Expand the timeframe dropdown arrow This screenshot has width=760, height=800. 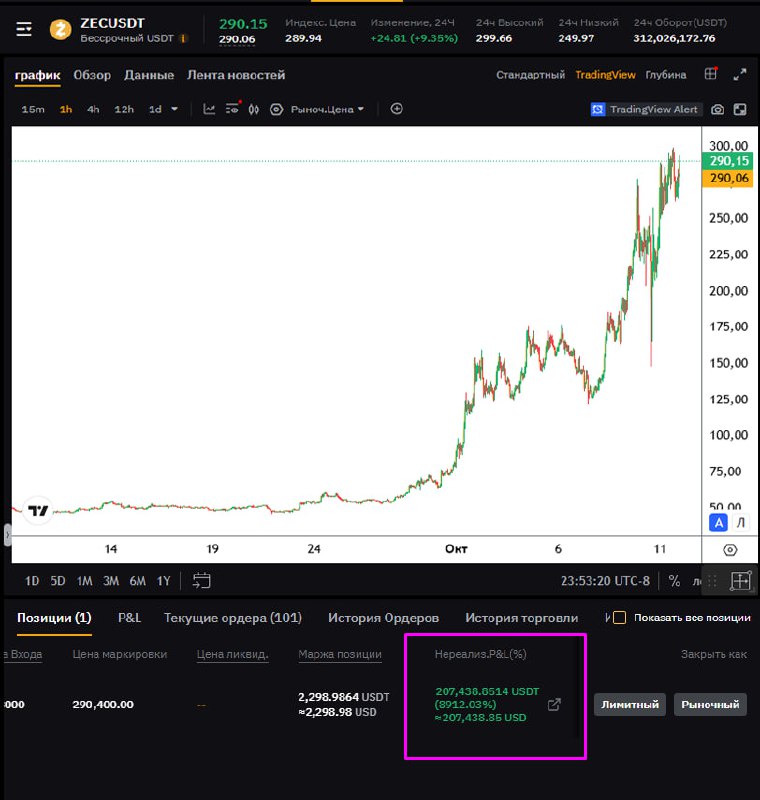click(x=174, y=109)
